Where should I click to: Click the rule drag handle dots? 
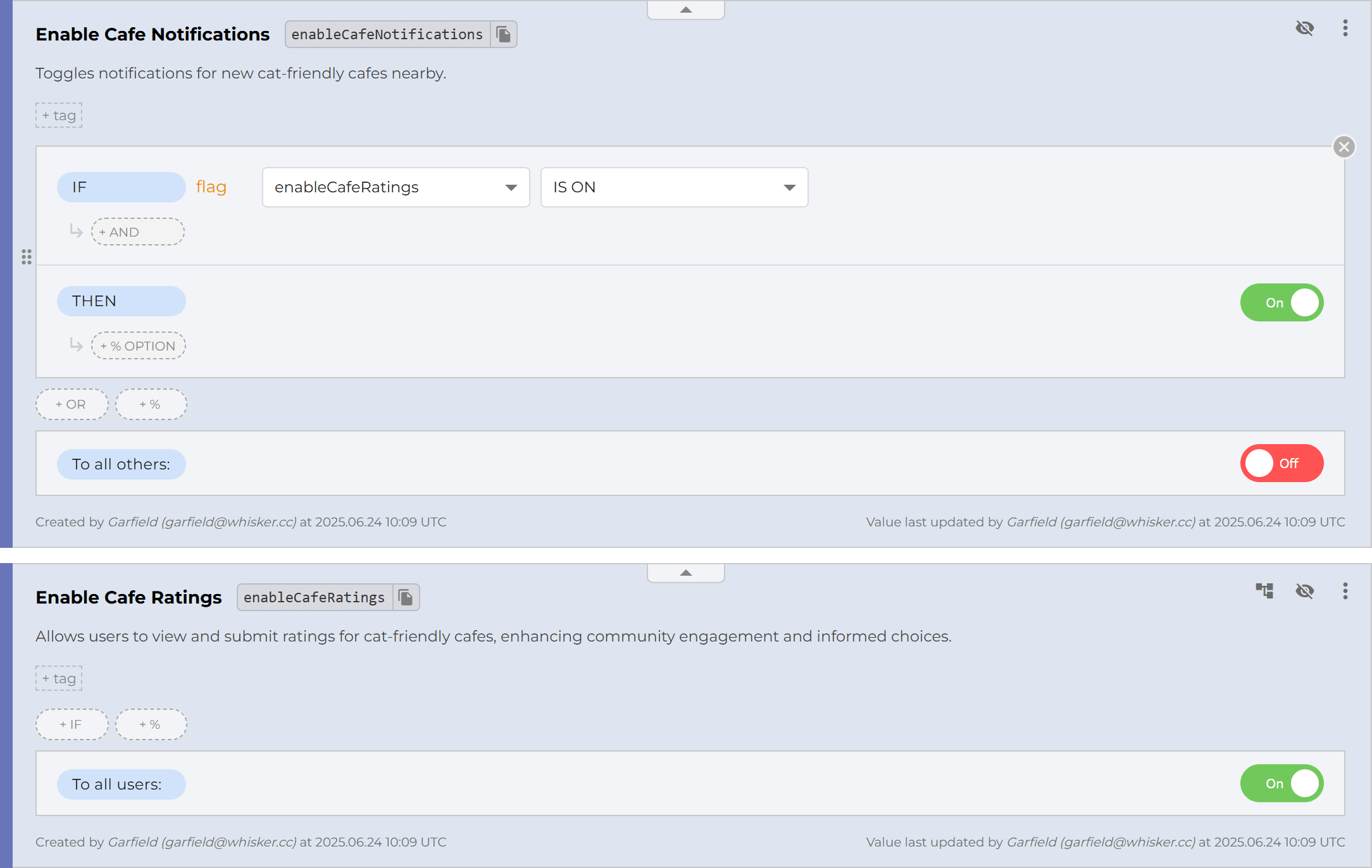point(27,257)
